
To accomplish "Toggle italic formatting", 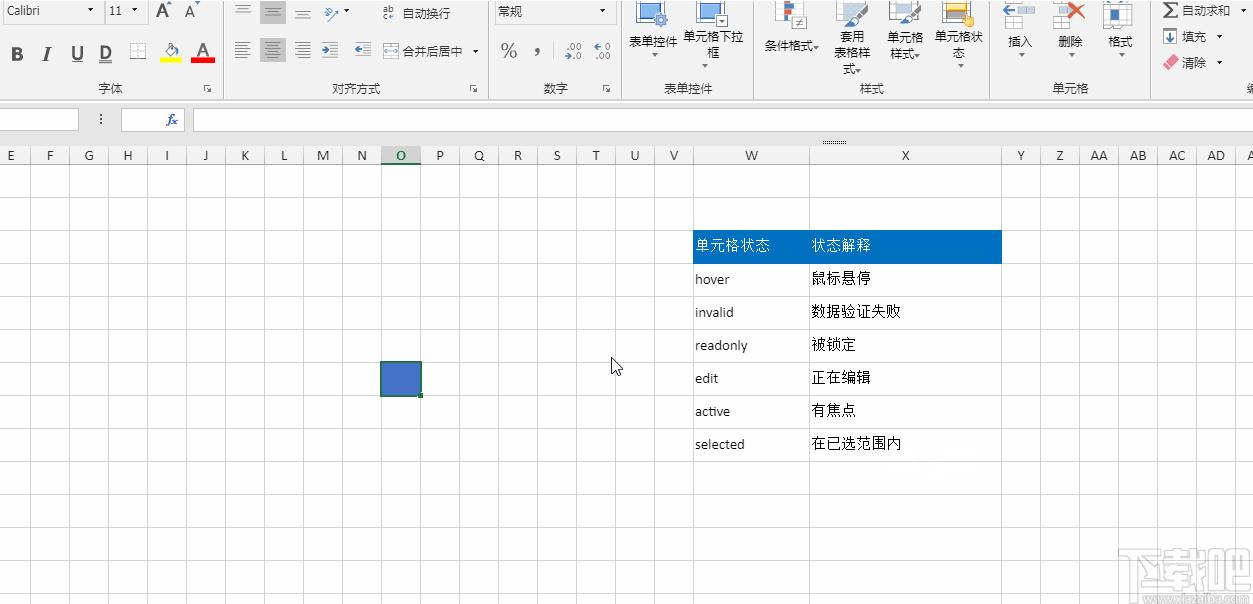I will point(46,54).
